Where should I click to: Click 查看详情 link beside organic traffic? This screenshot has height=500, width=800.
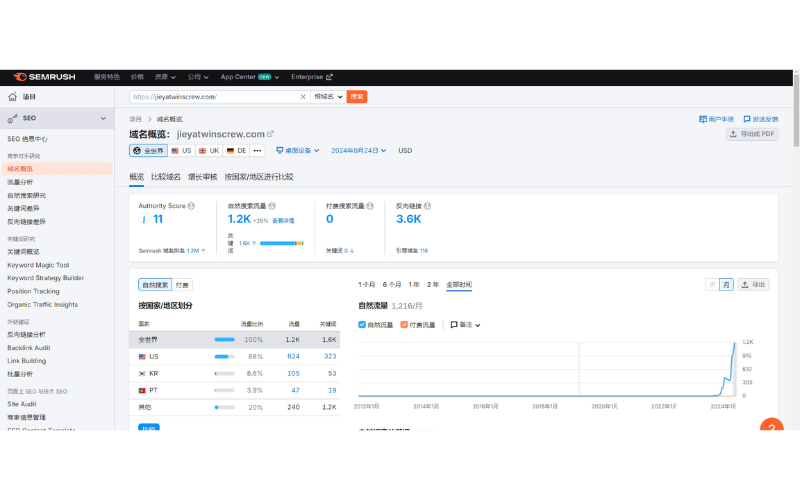tap(283, 221)
